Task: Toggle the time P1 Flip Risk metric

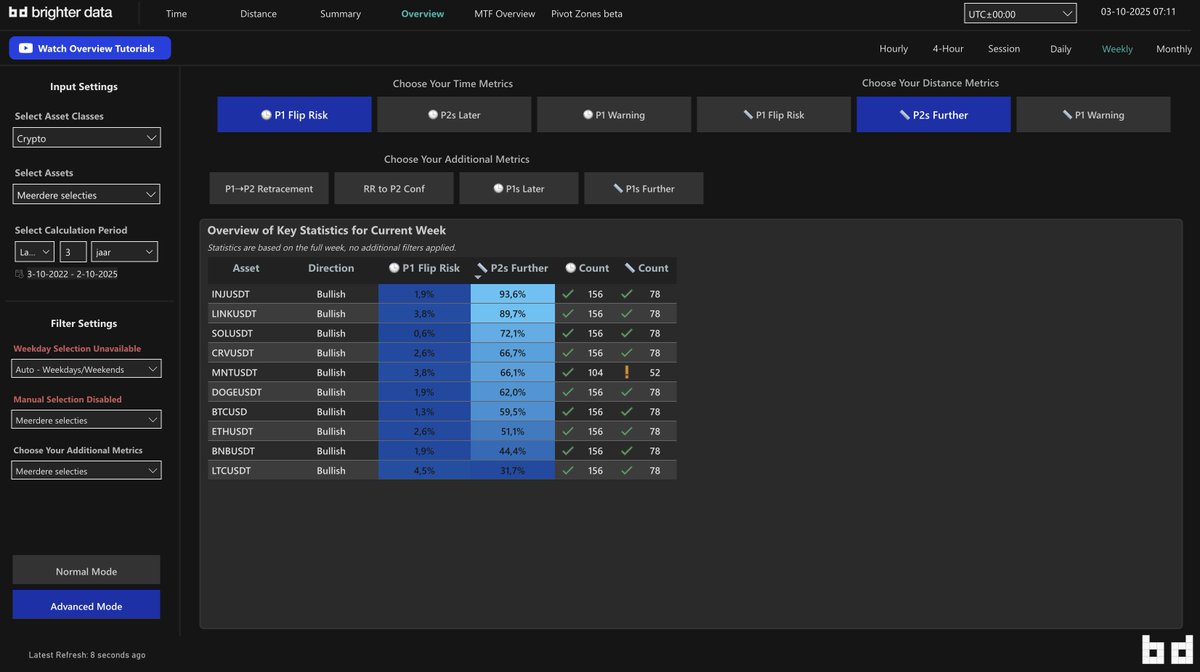Action: click(x=294, y=115)
